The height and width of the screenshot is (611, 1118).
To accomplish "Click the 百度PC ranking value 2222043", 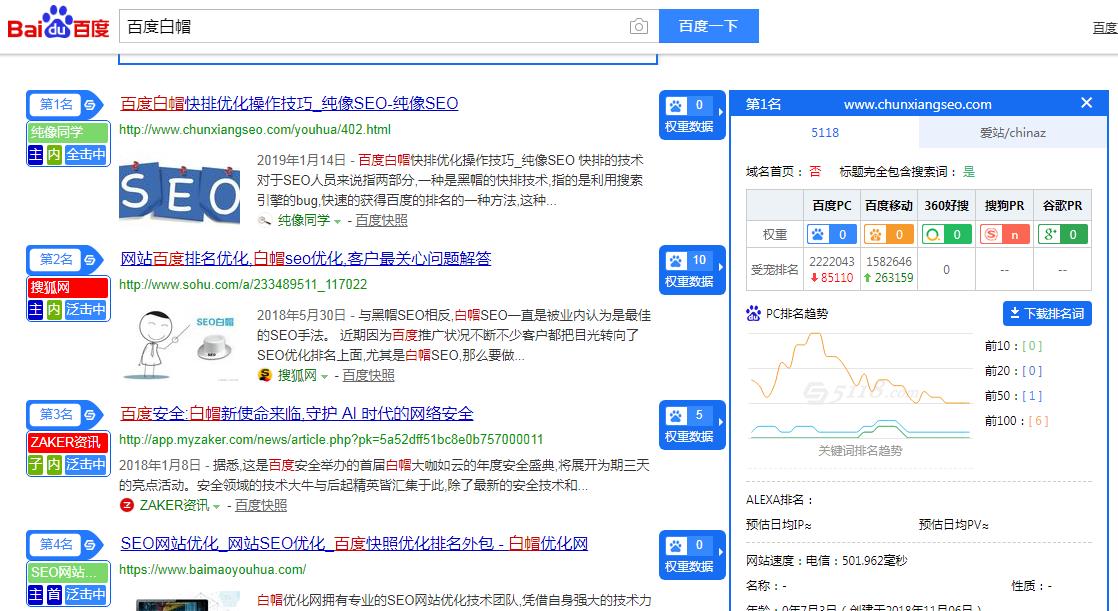I will tap(831, 262).
